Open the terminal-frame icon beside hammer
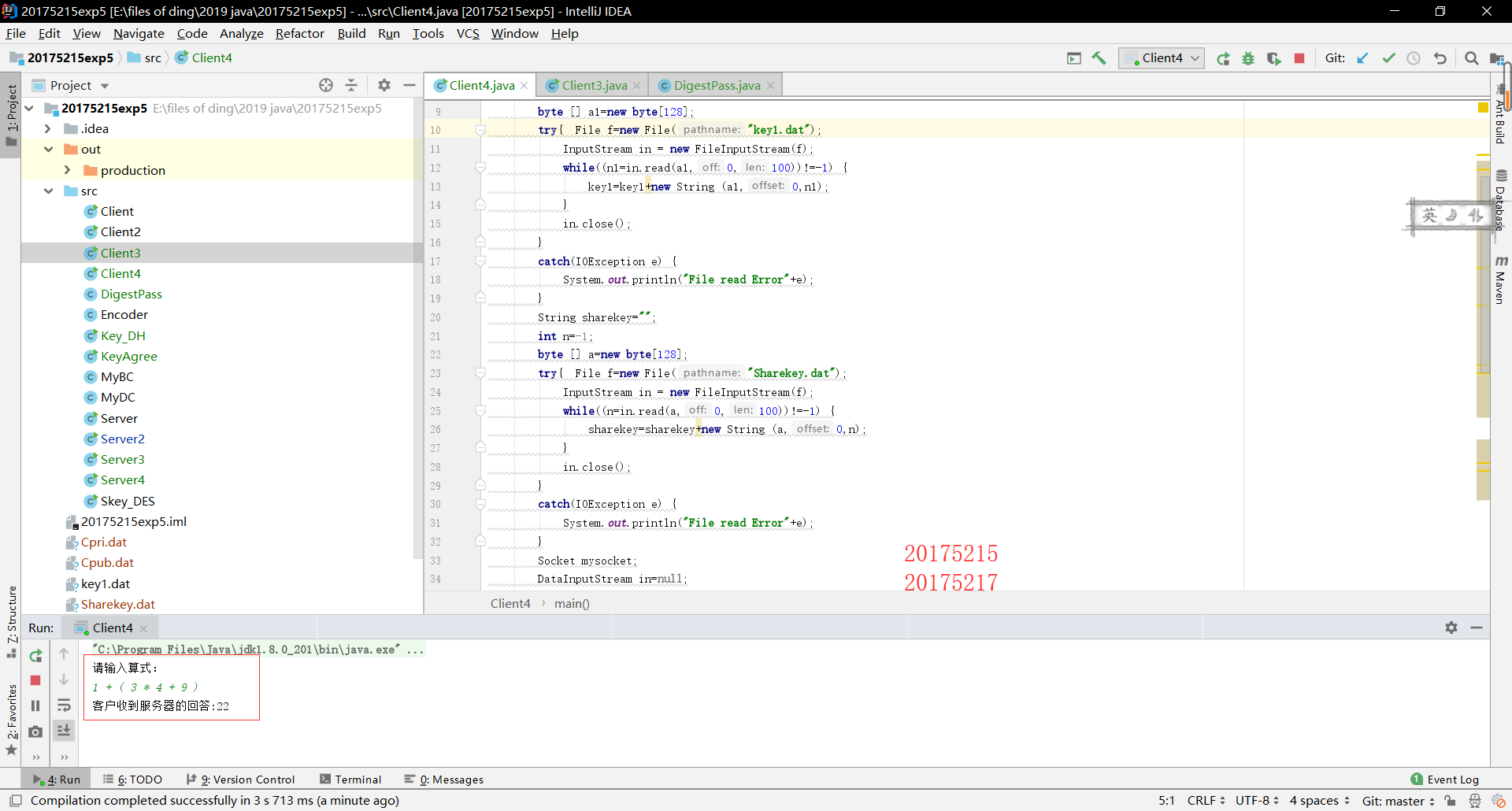1512x811 pixels. [1074, 58]
